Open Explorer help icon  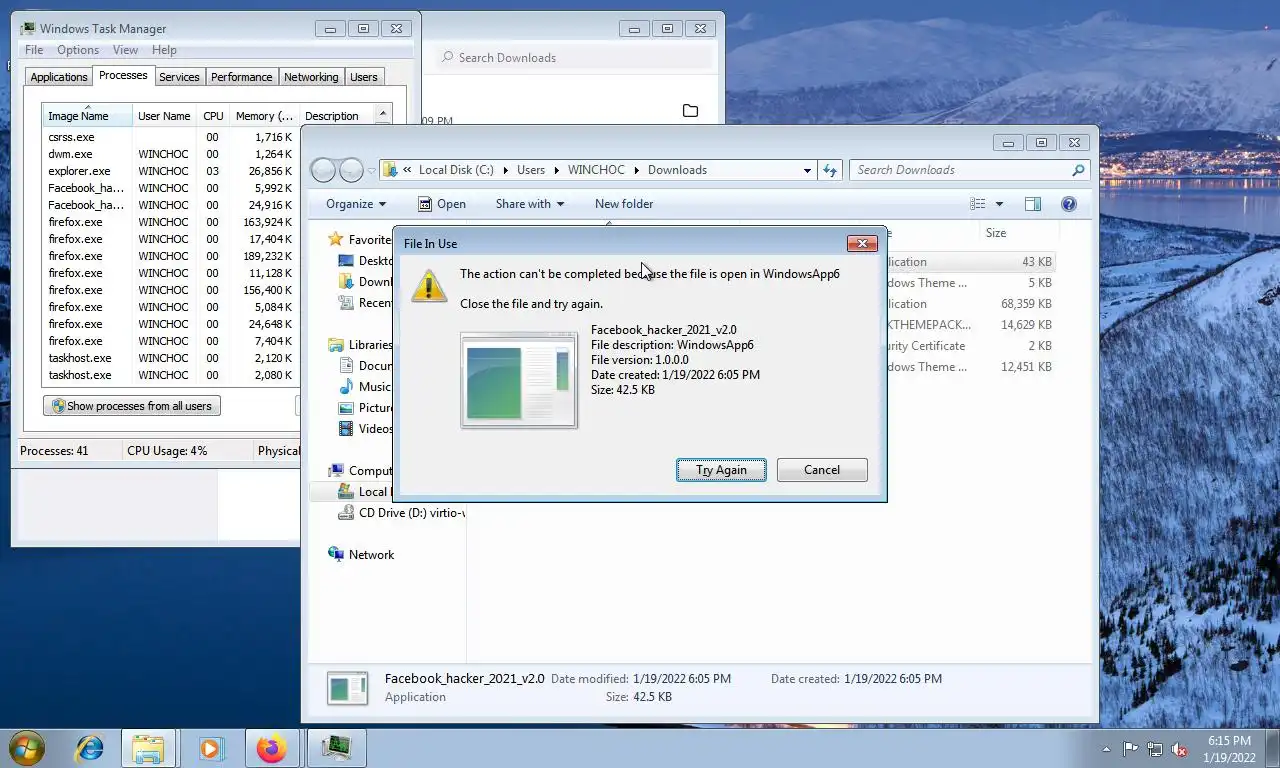pos(1069,204)
